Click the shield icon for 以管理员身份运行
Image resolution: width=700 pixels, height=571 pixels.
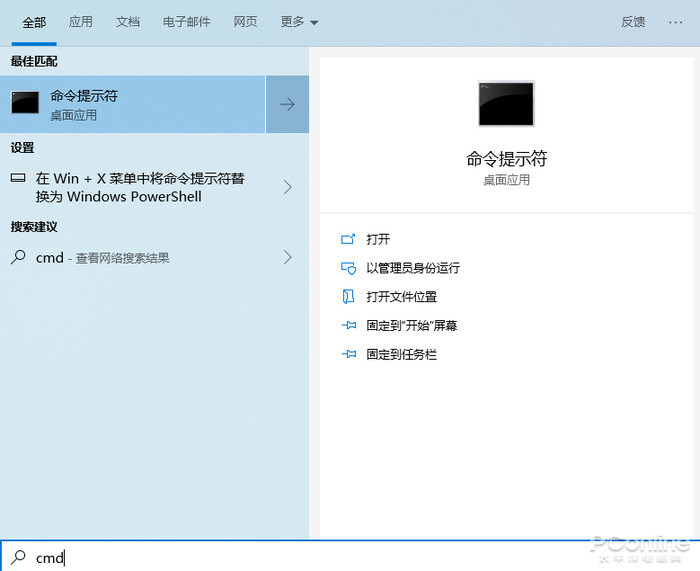348,268
